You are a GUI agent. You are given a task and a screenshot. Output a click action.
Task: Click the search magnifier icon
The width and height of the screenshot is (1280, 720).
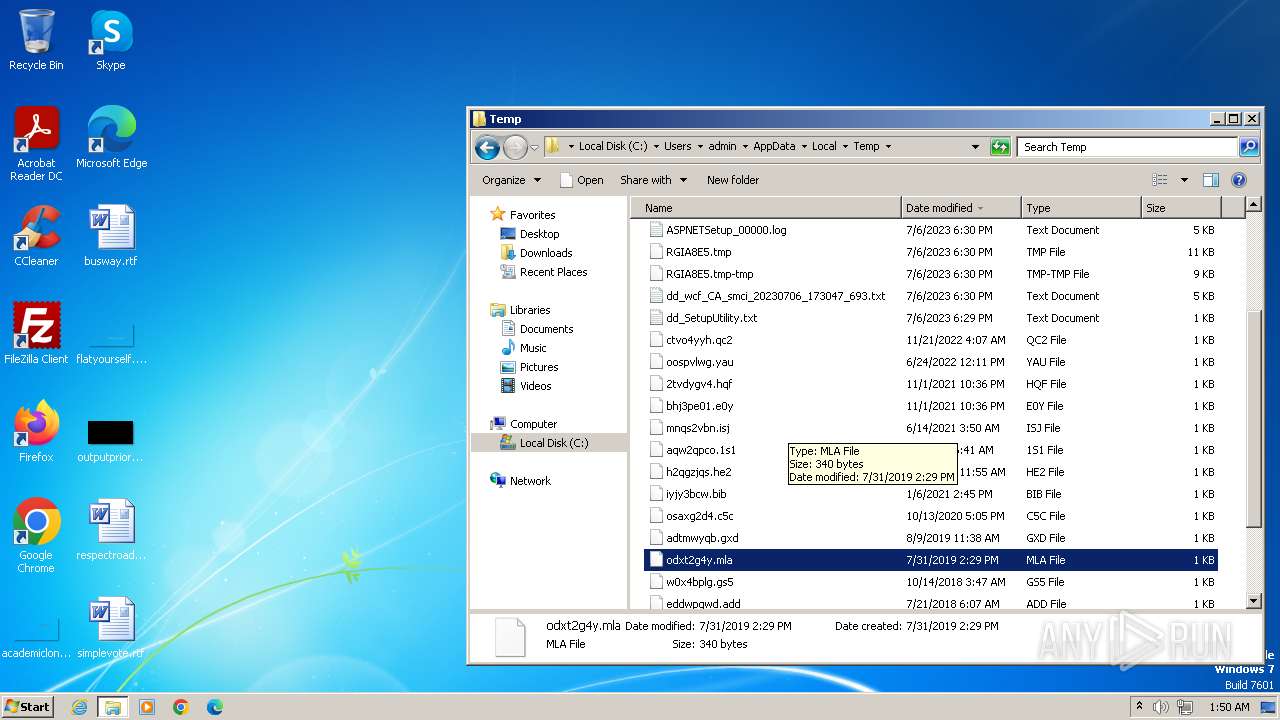[1248, 146]
